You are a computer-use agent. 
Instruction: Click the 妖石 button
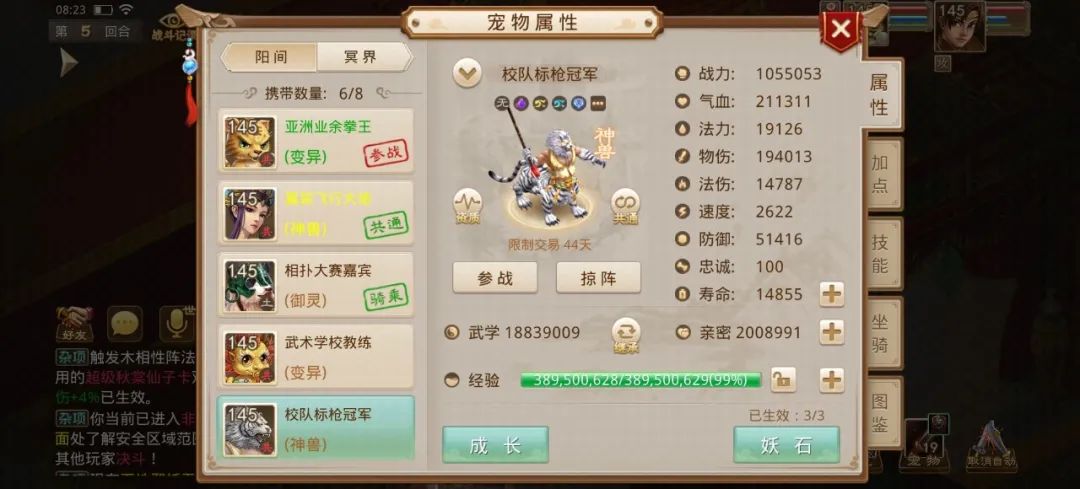coord(786,445)
